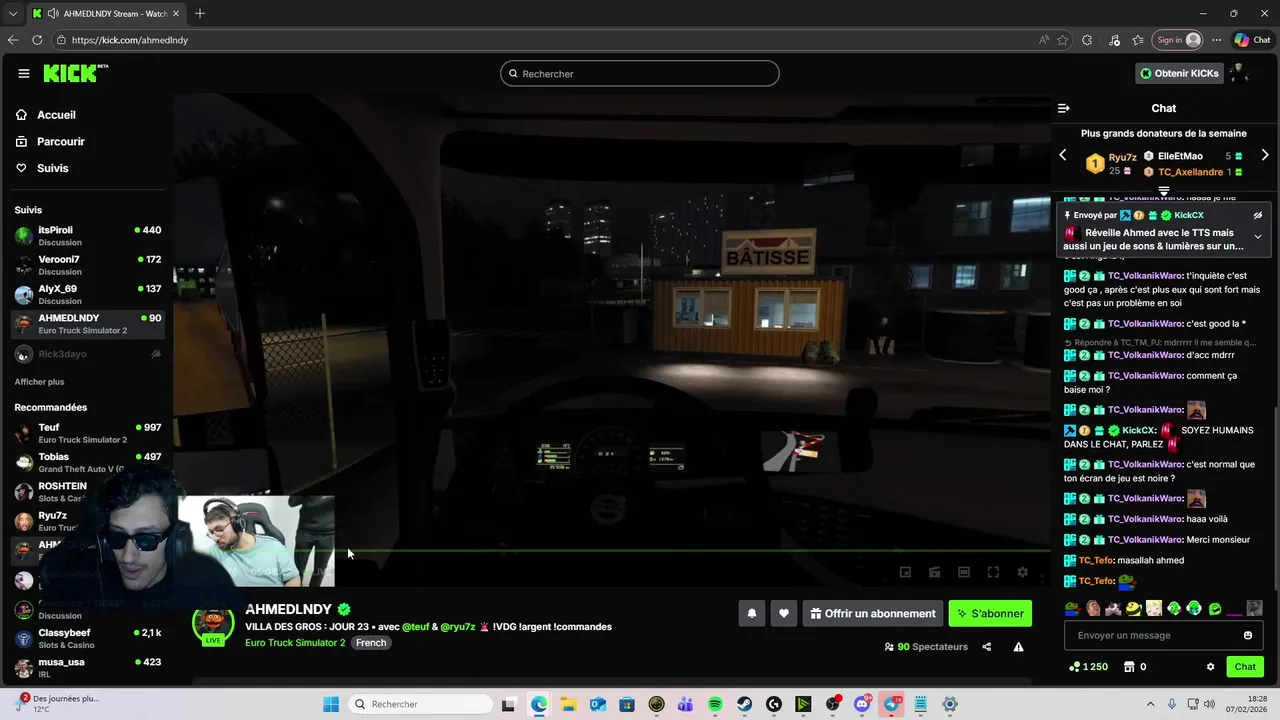Open the @teuf mention link
The width and height of the screenshot is (1280, 720).
coord(415,627)
